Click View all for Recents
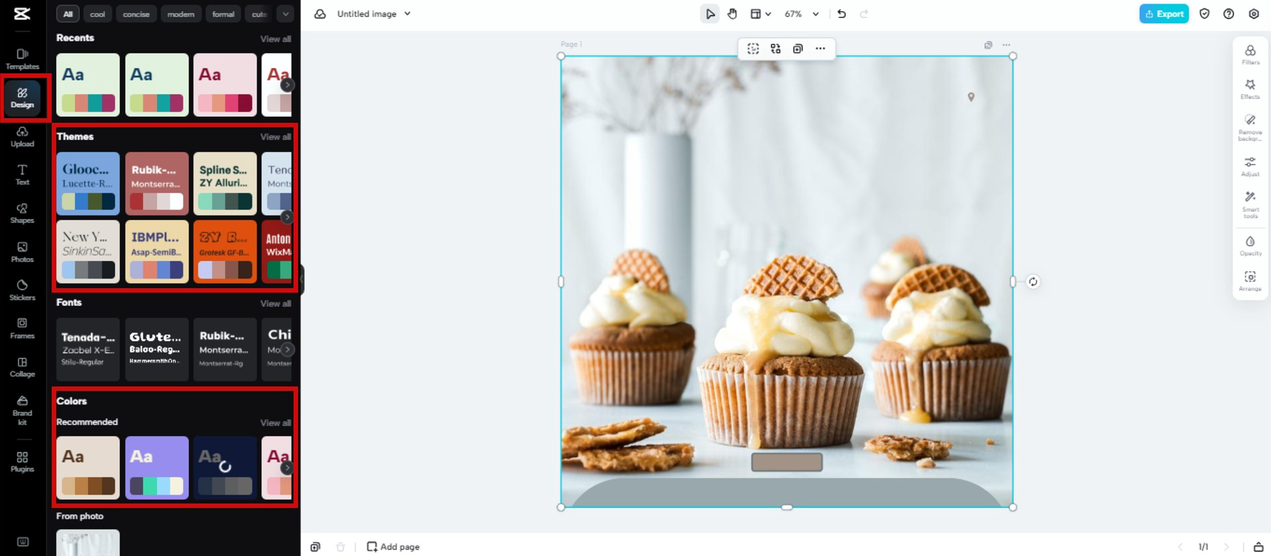 276,39
